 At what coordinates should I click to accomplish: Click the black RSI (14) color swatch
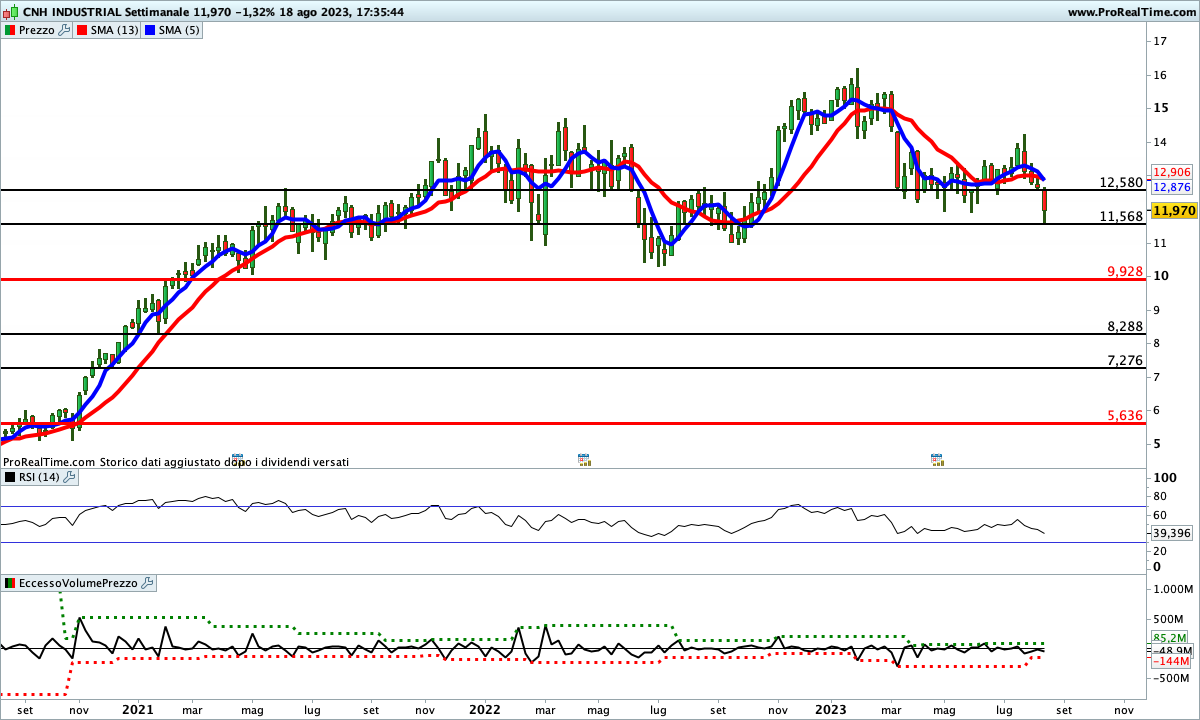(x=10, y=477)
